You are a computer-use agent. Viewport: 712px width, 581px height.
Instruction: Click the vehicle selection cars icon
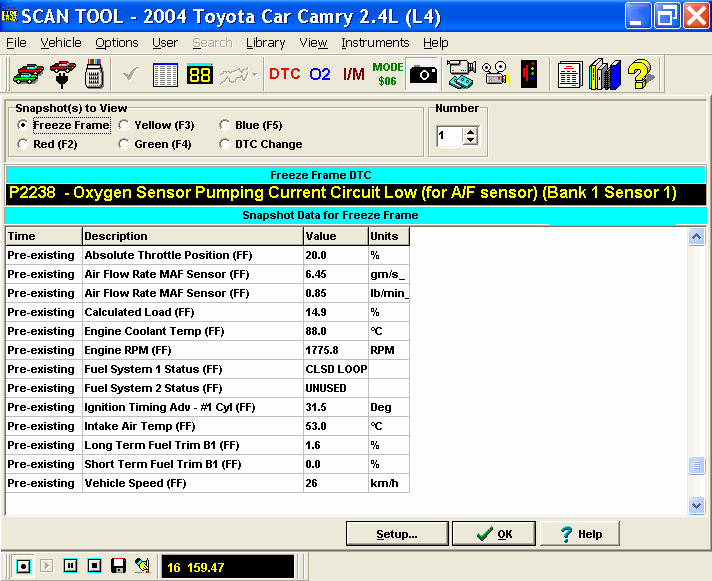27,74
